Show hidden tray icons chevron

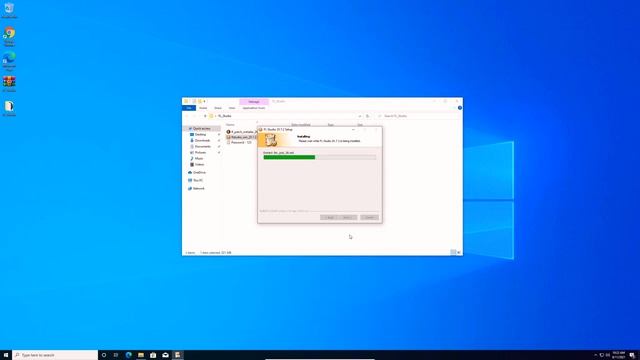595,355
